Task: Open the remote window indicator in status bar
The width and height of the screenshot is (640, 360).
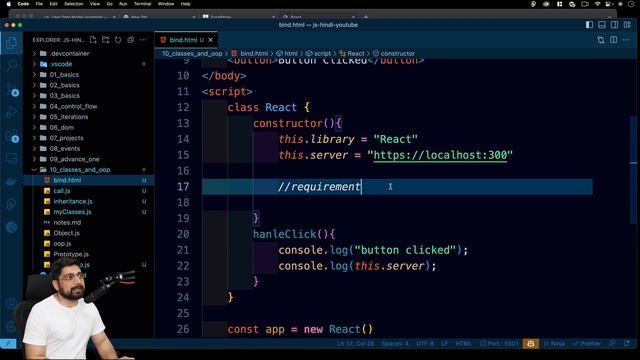Action: (8, 344)
